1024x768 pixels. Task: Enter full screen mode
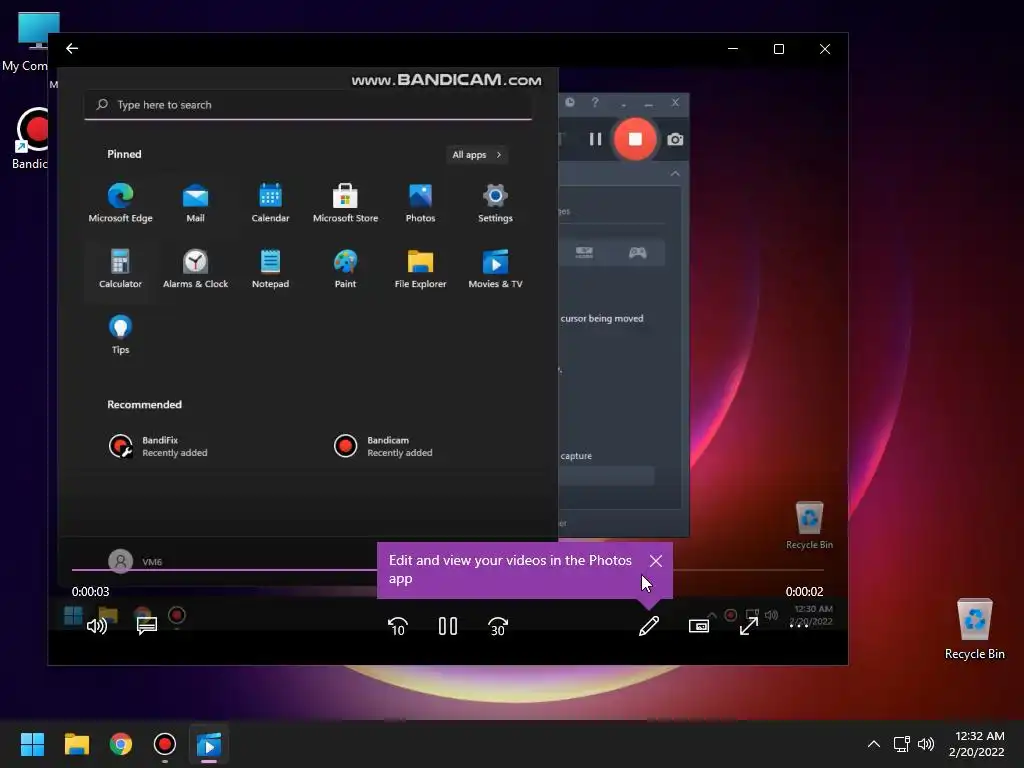click(x=749, y=626)
